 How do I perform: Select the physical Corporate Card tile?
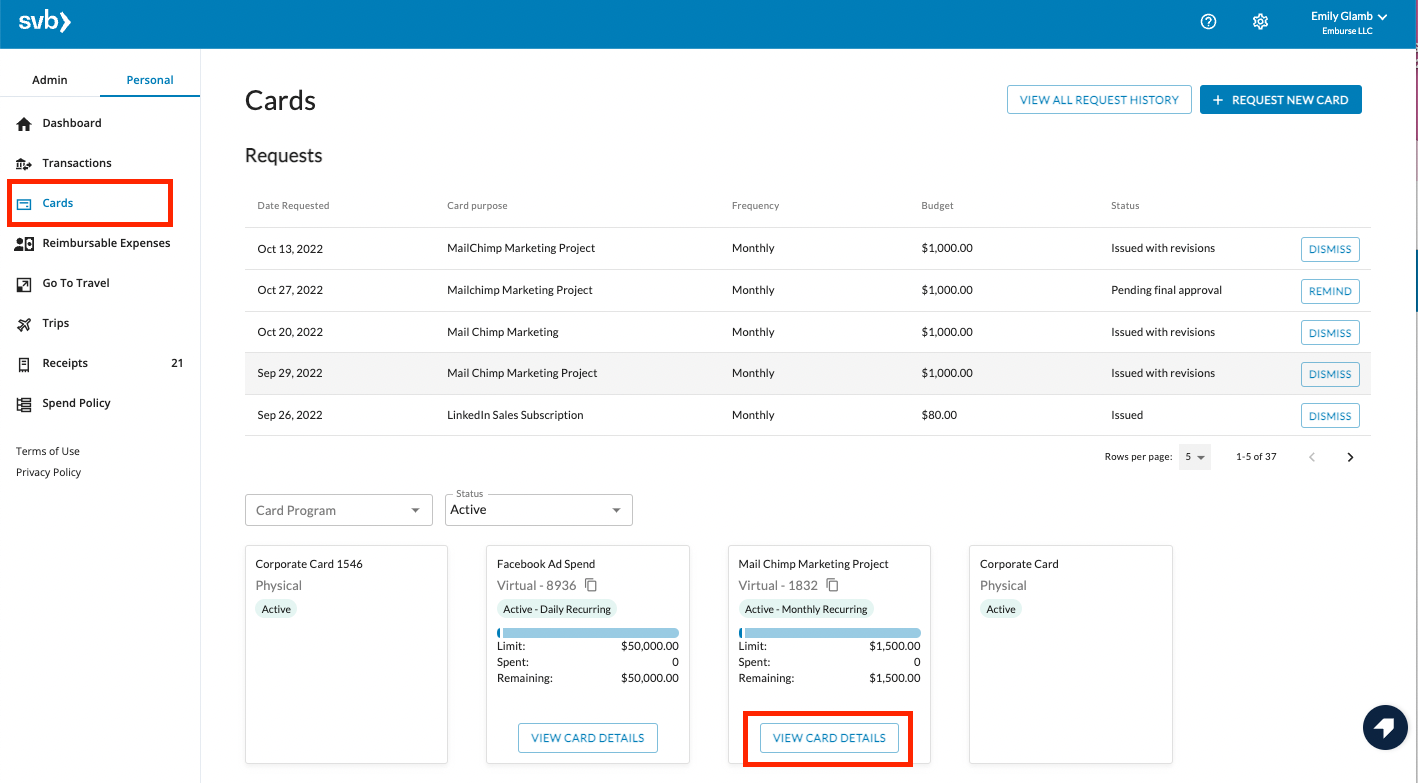[1070, 654]
